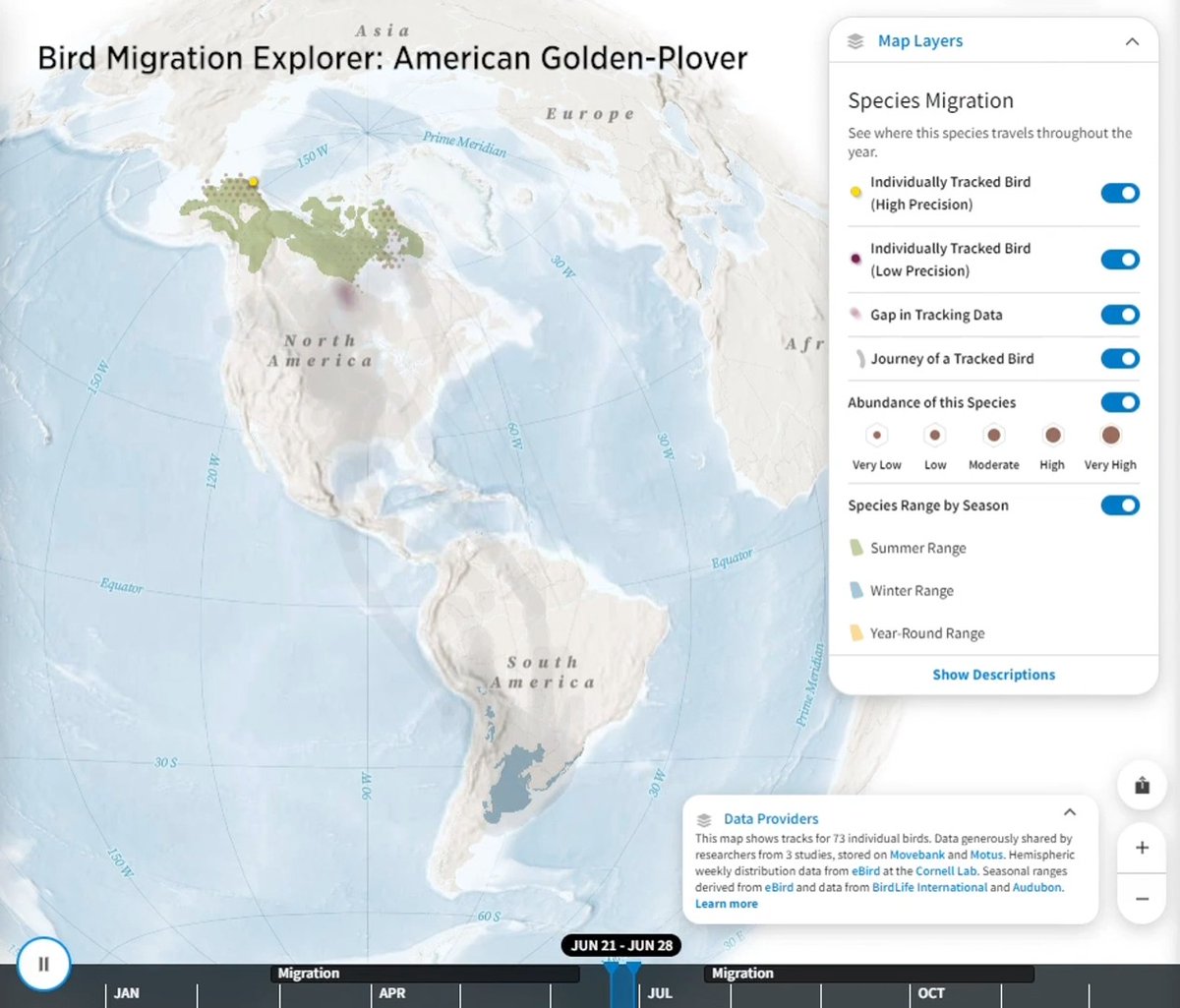Toggle Species Range by Season layer
1180x1008 pixels.
pos(1120,505)
